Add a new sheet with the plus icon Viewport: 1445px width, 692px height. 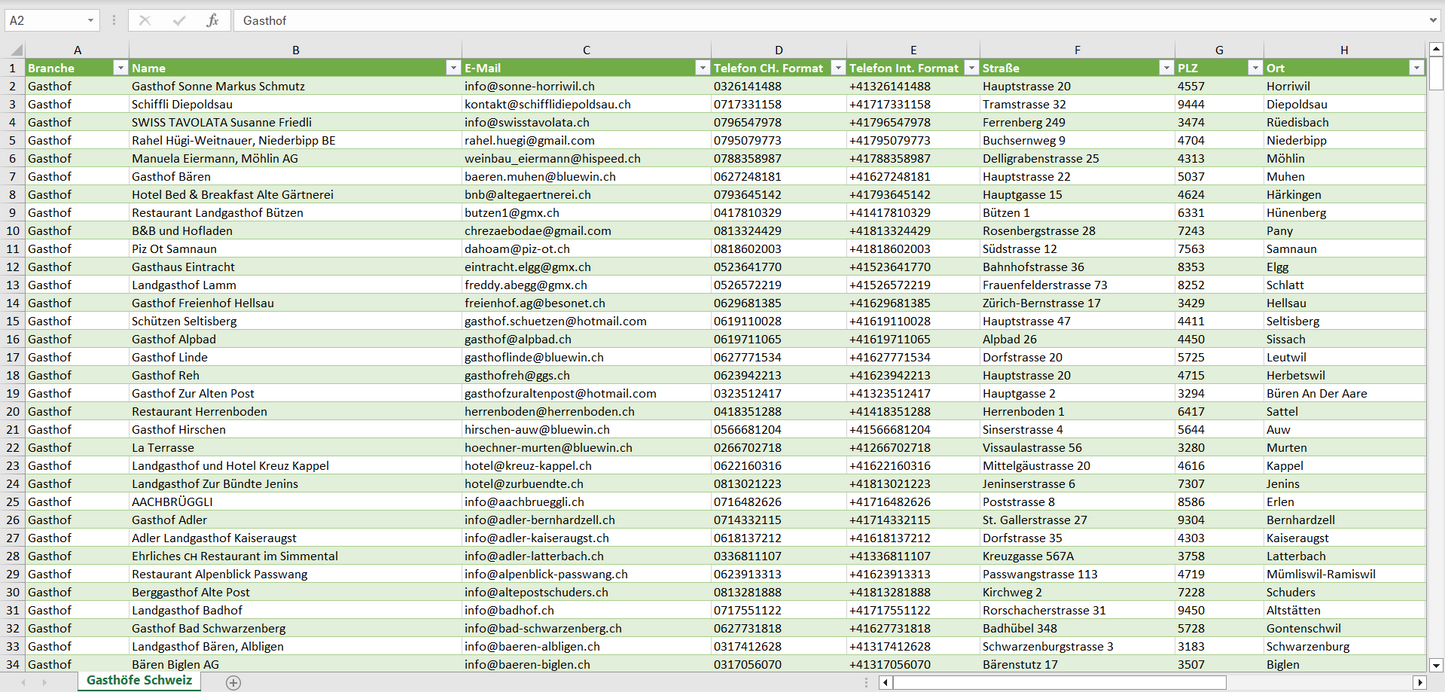(233, 682)
